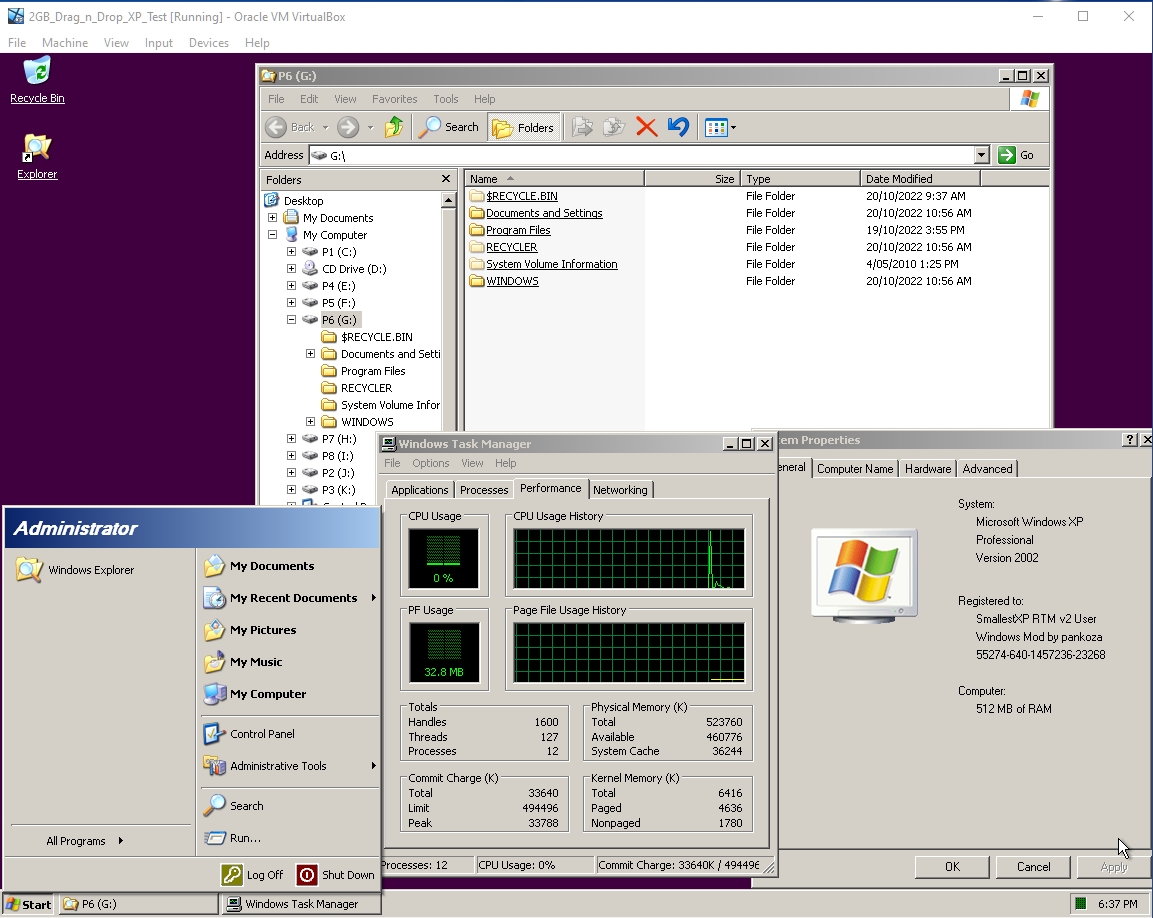Expand the P1 (C:) drive node
Screen dimensions: 1153x918
click(x=292, y=252)
